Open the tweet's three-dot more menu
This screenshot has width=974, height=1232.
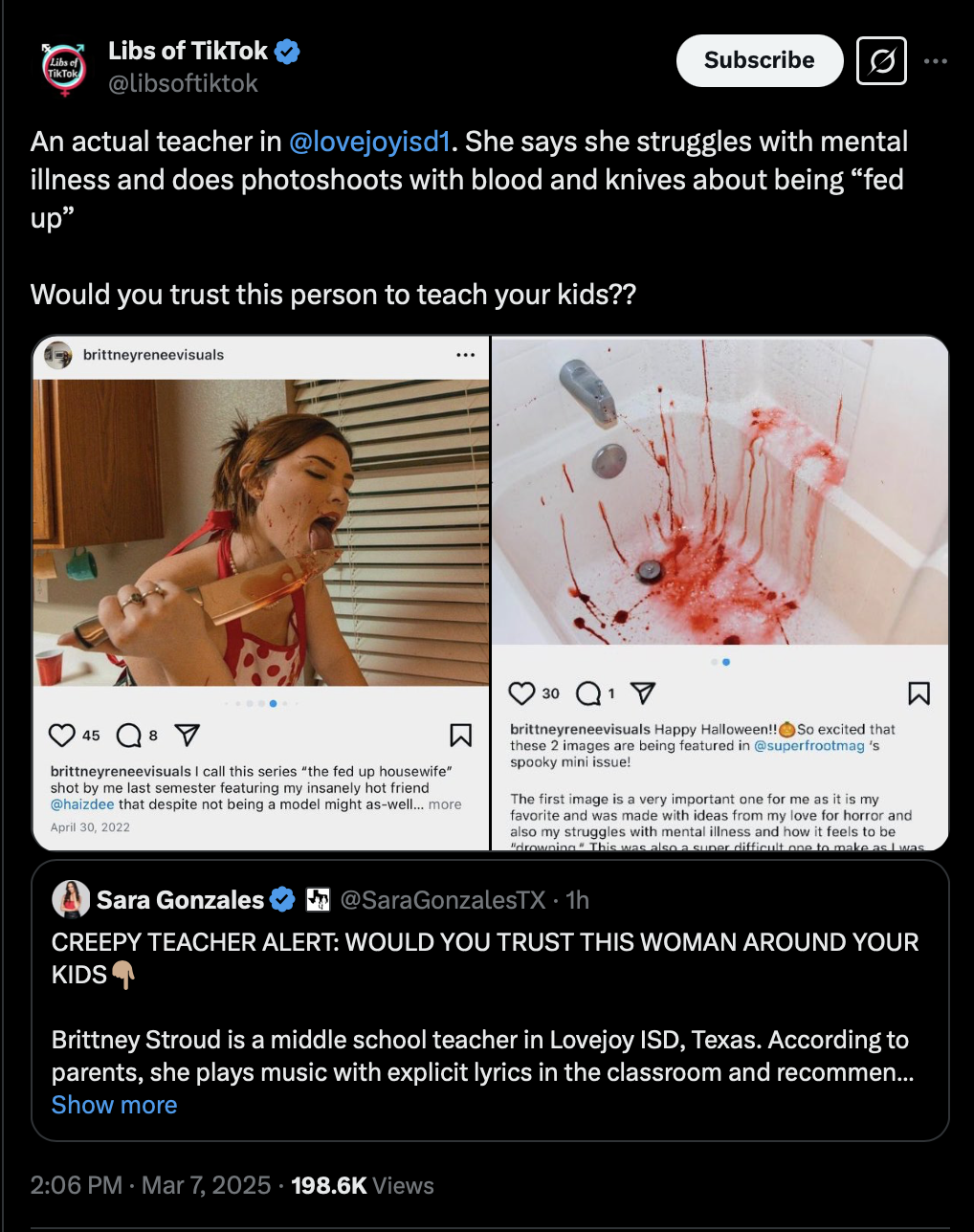pos(936,61)
